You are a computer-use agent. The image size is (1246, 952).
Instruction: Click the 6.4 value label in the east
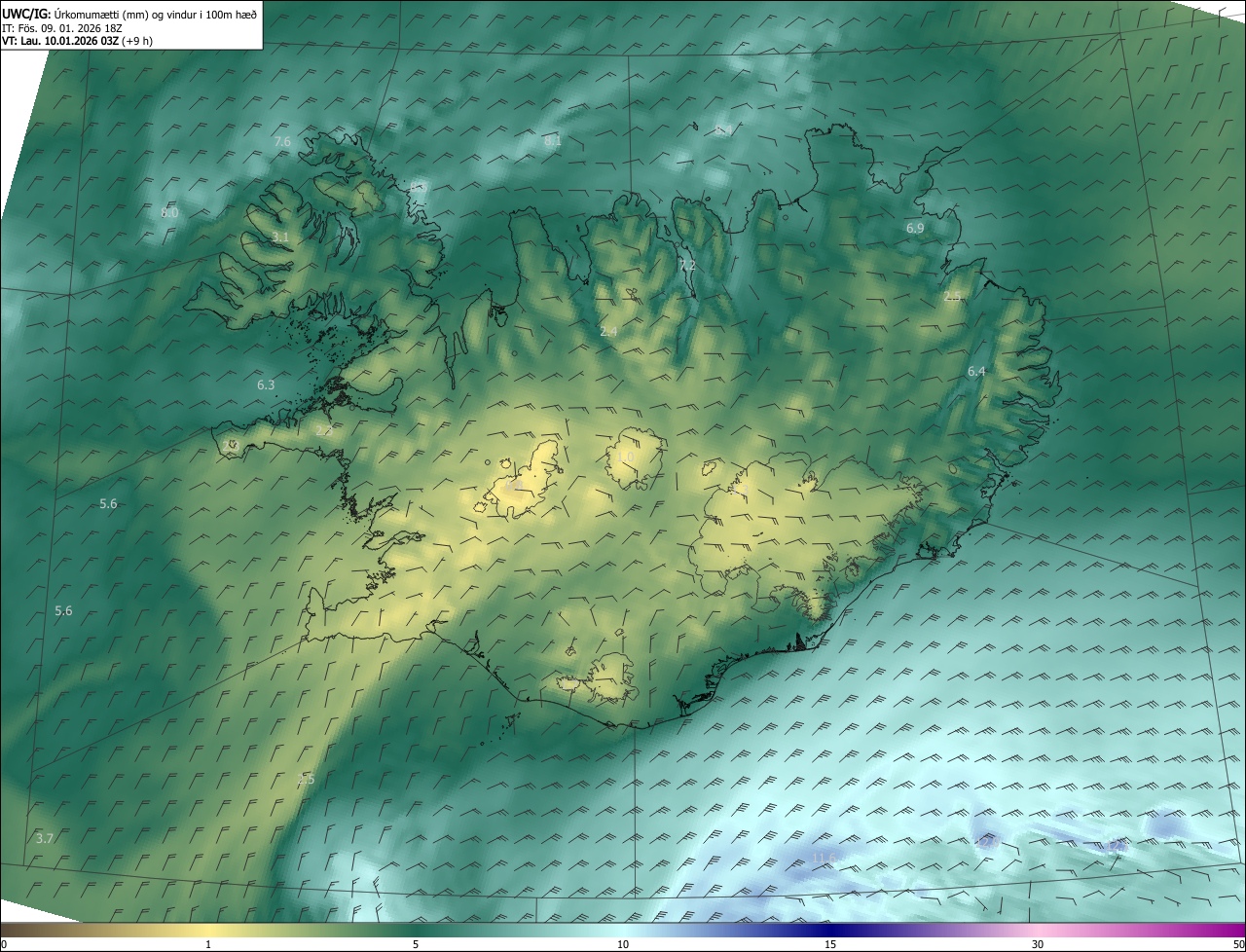pyautogui.click(x=976, y=372)
